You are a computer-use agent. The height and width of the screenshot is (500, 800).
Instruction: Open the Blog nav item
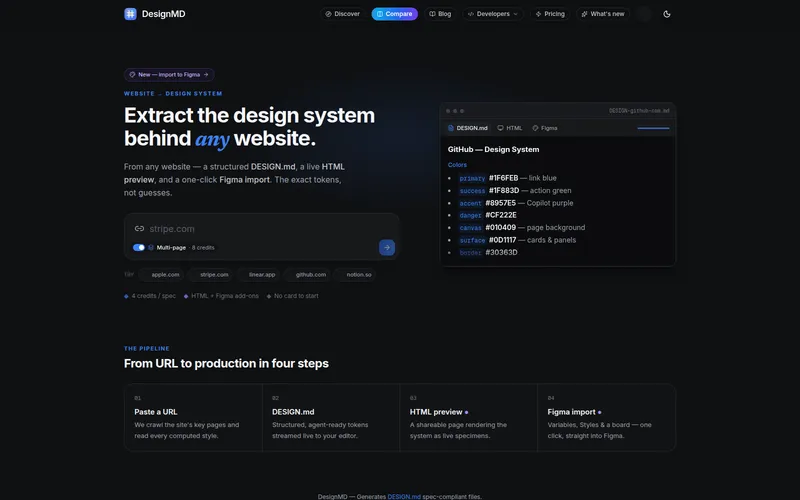coord(440,14)
